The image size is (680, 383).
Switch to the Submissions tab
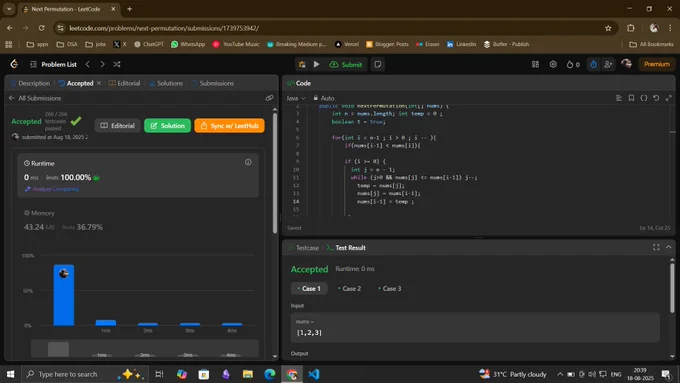click(x=212, y=83)
